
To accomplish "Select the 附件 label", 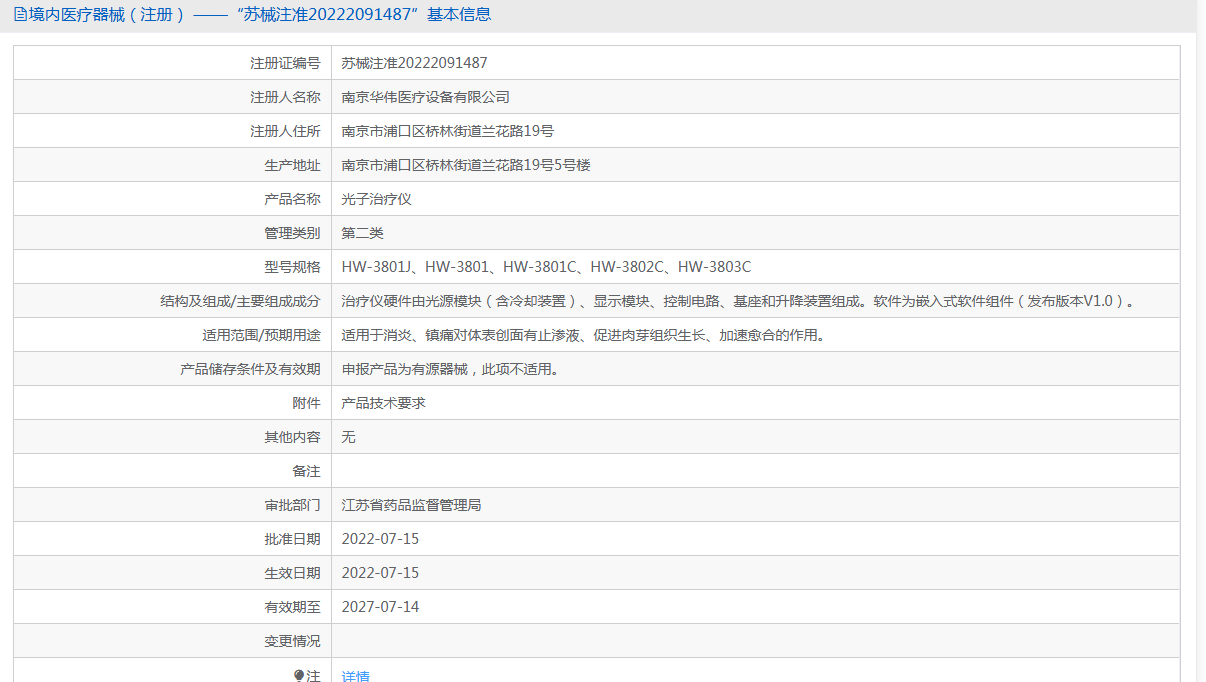I will click(x=306, y=403).
